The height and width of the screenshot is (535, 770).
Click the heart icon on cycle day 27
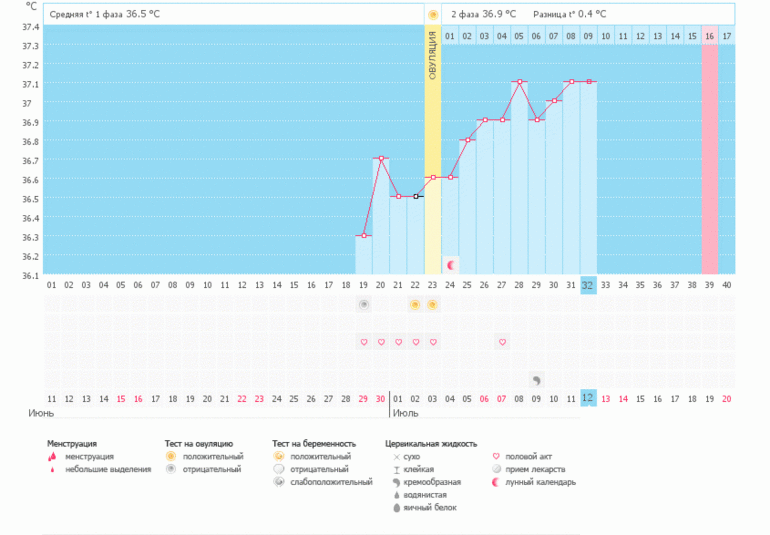(502, 342)
